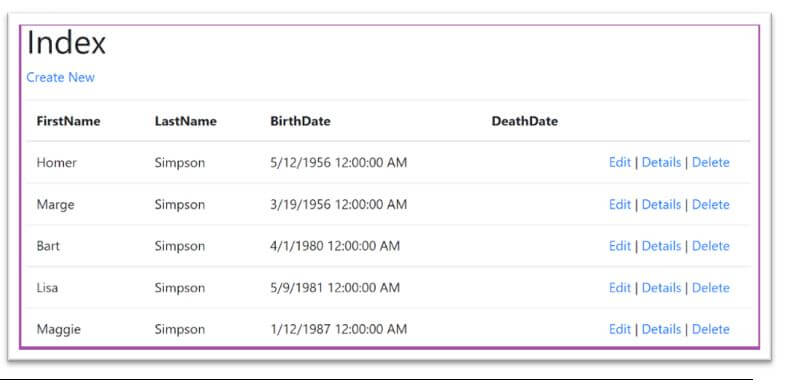Click birth date 5/9/1981 12:00:00 AM
The image size is (799, 390).
pyautogui.click(x=335, y=288)
